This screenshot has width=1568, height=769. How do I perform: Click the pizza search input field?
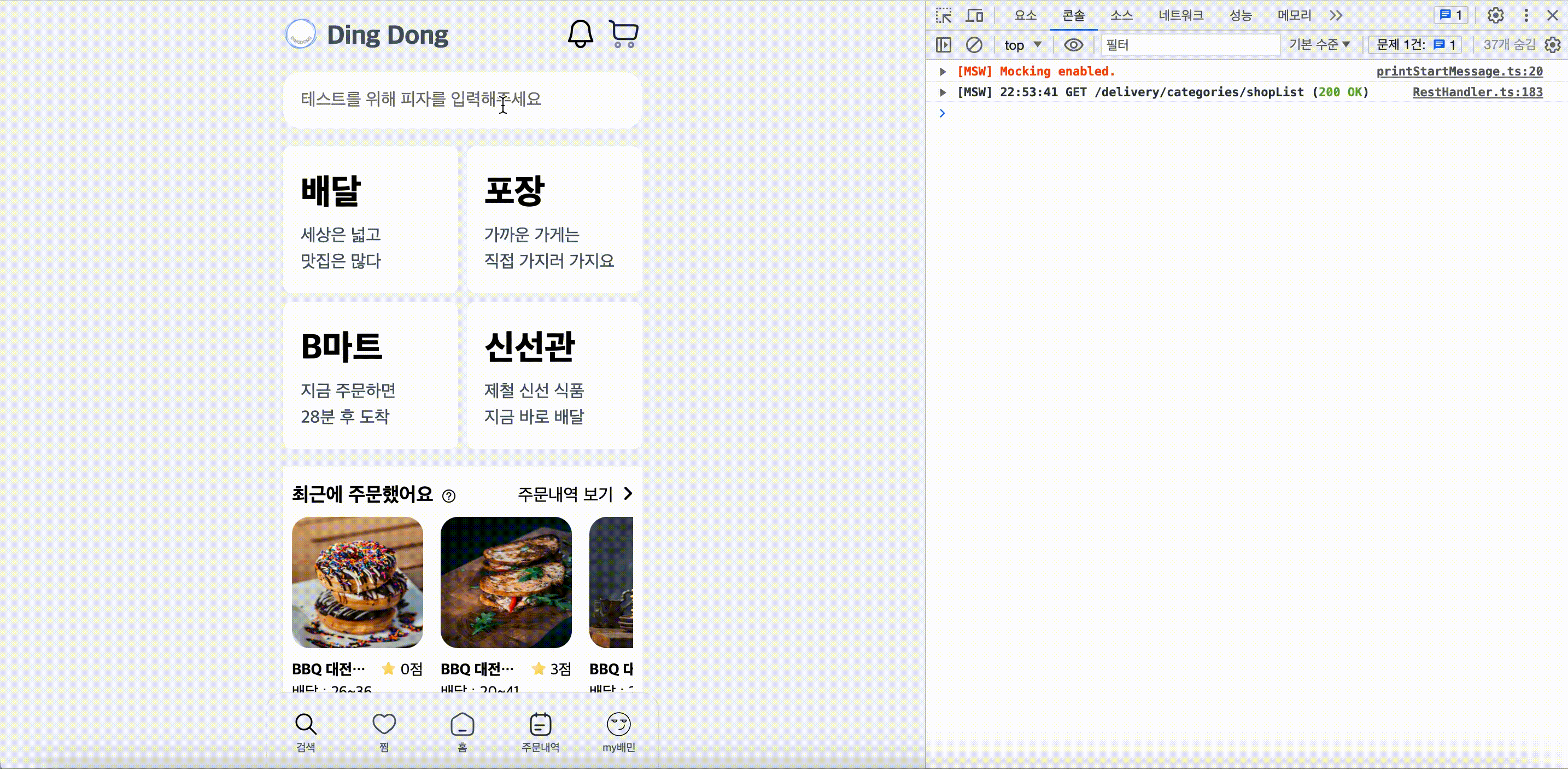click(x=462, y=100)
